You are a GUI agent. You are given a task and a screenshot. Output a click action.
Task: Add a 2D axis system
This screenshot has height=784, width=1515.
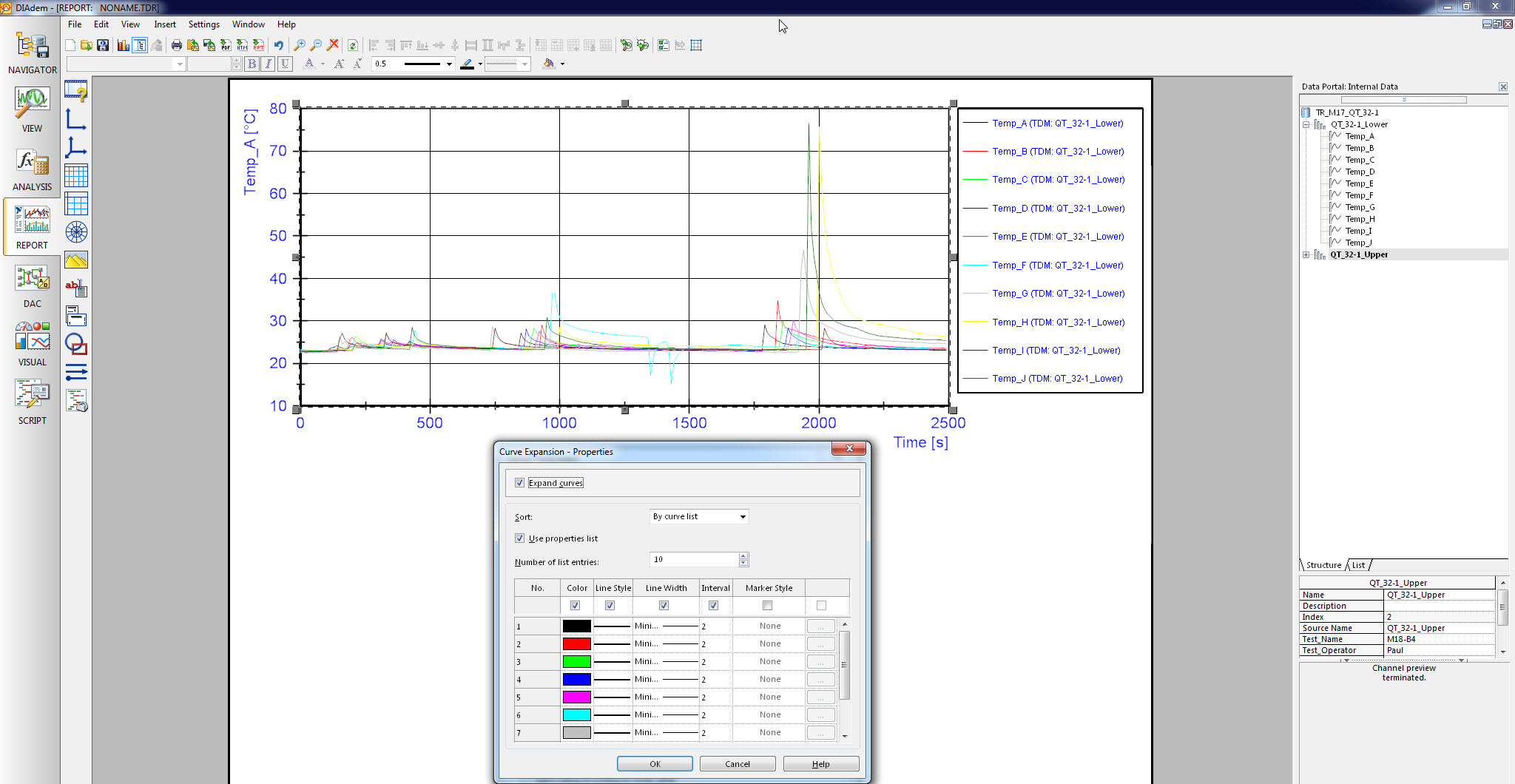[76, 119]
